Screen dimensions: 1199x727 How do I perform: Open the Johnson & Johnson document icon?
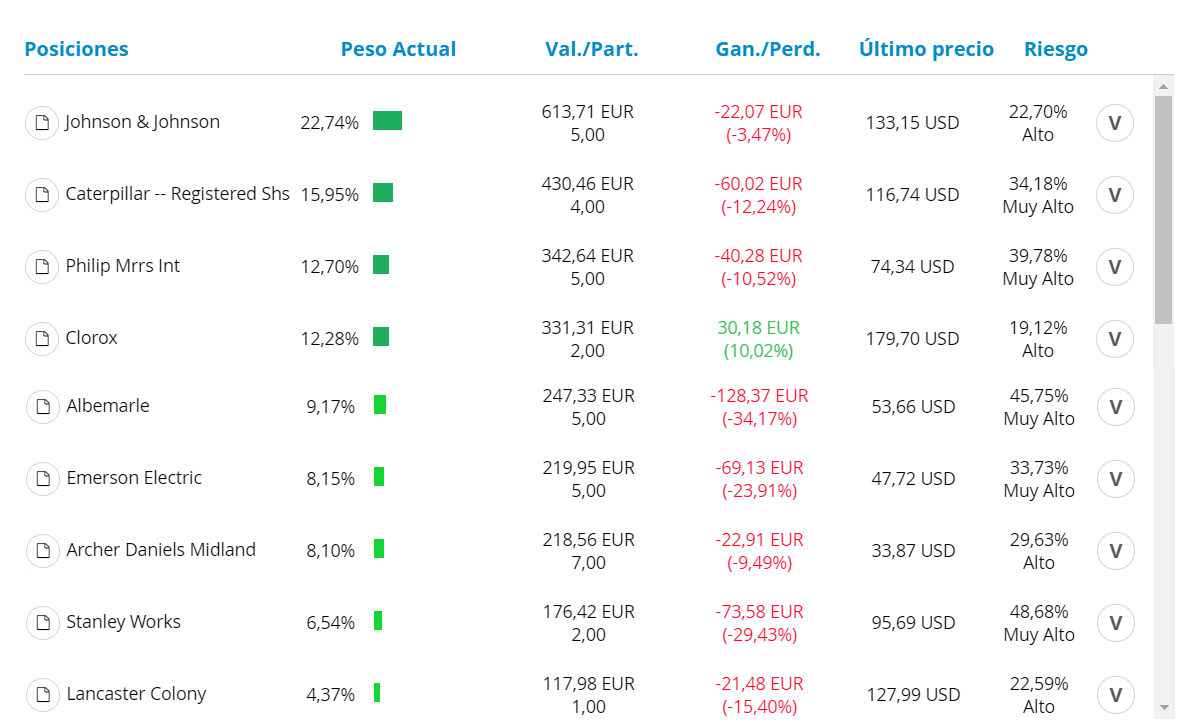tap(42, 122)
